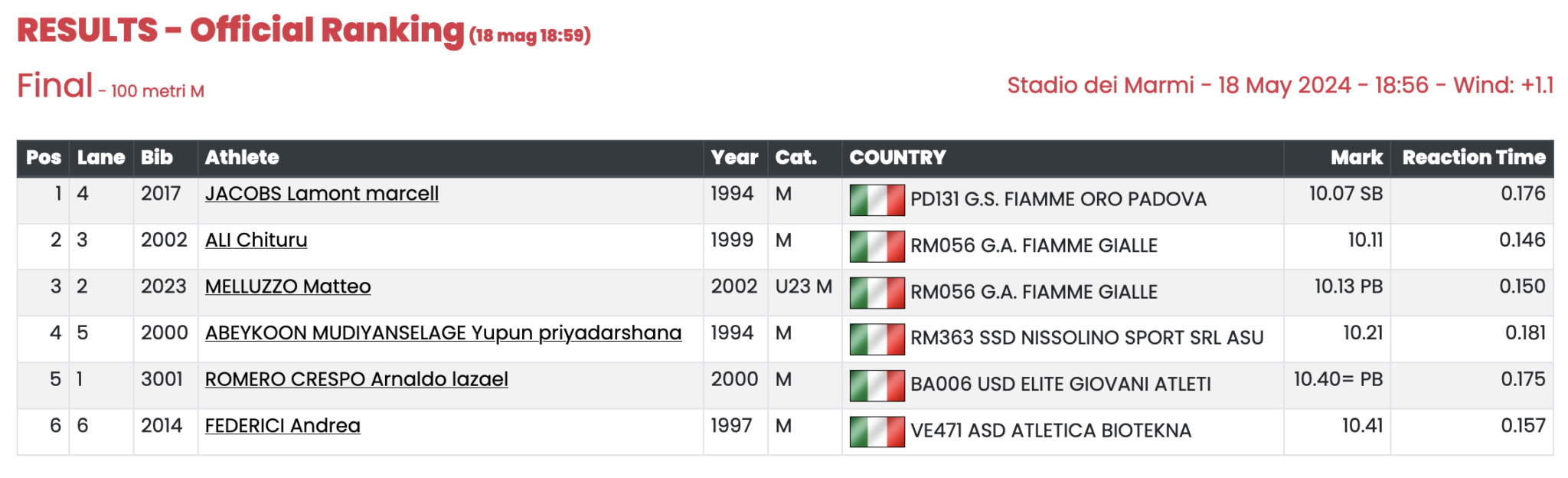Click the flag icon in Melluzzo Matteo's row
The height and width of the screenshot is (478, 1568).
pyautogui.click(x=877, y=293)
